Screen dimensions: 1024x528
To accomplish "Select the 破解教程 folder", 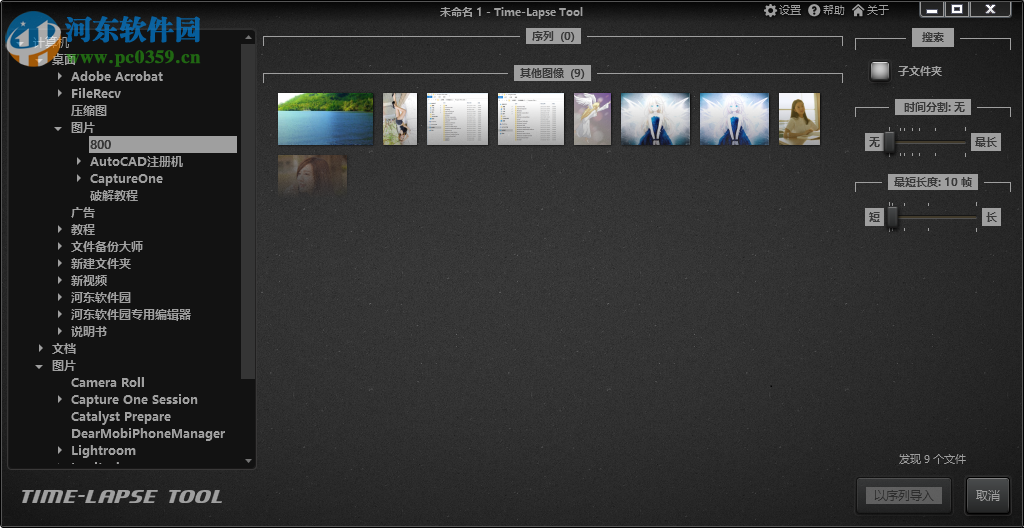I will (x=114, y=195).
